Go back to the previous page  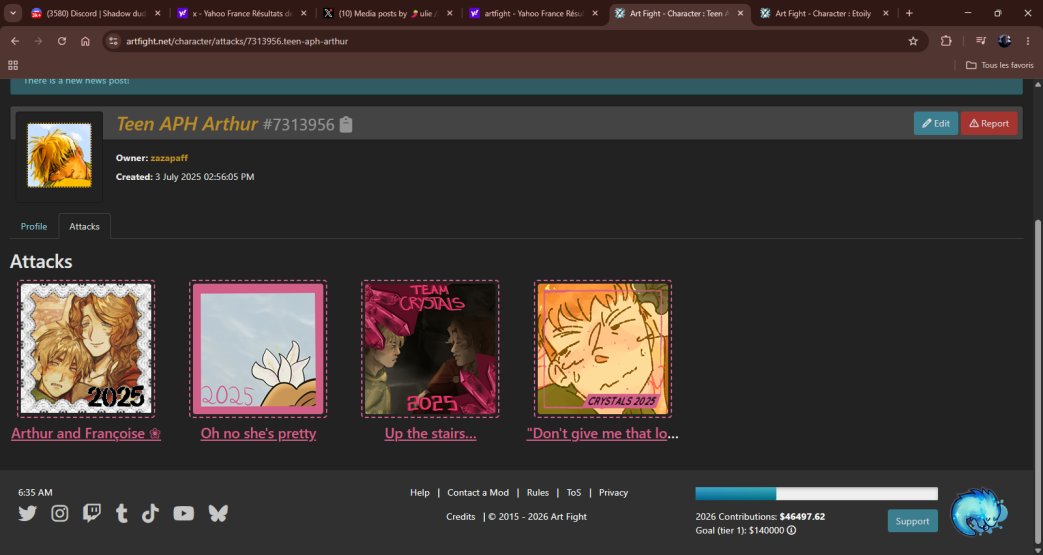pyautogui.click(x=15, y=41)
